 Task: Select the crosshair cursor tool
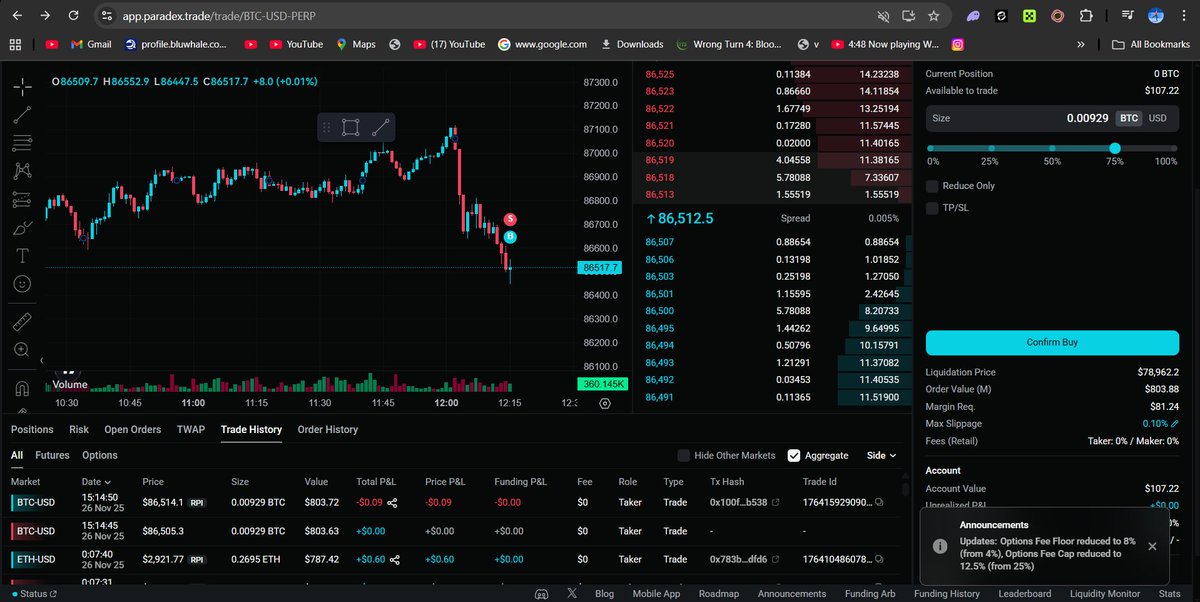pos(22,87)
